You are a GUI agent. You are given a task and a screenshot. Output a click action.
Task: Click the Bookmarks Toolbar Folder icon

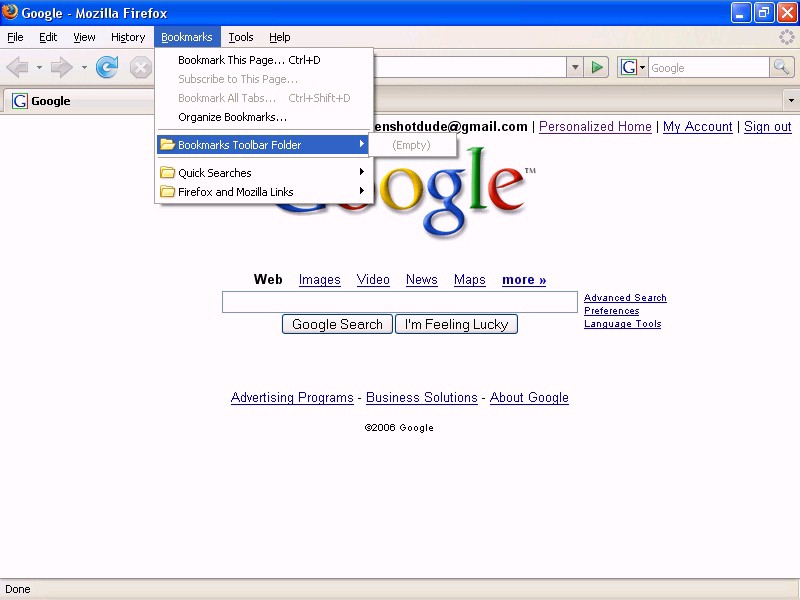coord(167,144)
